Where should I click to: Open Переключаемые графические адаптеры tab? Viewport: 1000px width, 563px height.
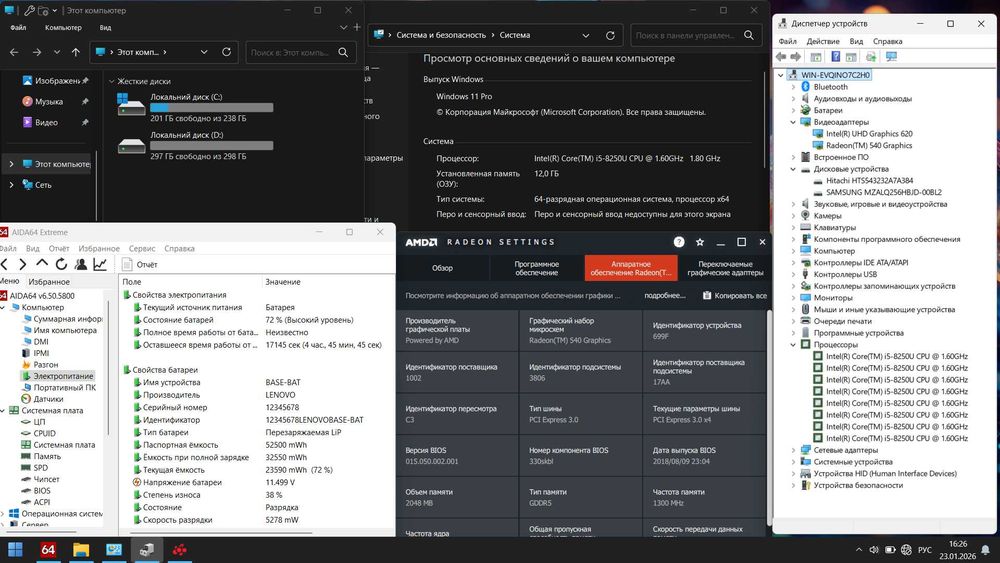pos(725,268)
